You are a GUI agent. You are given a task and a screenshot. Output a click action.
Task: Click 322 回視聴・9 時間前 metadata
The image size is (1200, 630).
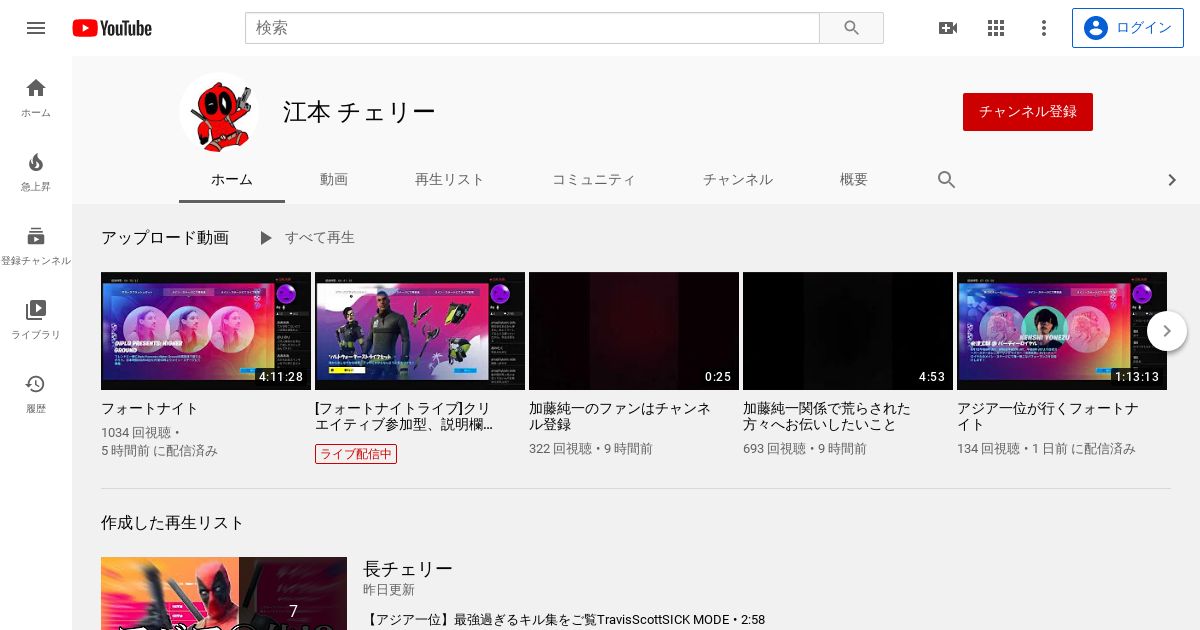click(x=591, y=449)
